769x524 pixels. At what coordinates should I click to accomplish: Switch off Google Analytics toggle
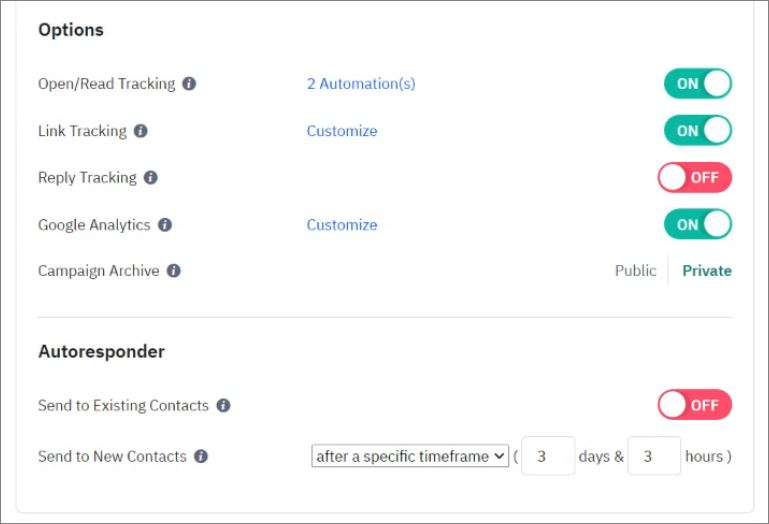[x=698, y=225]
